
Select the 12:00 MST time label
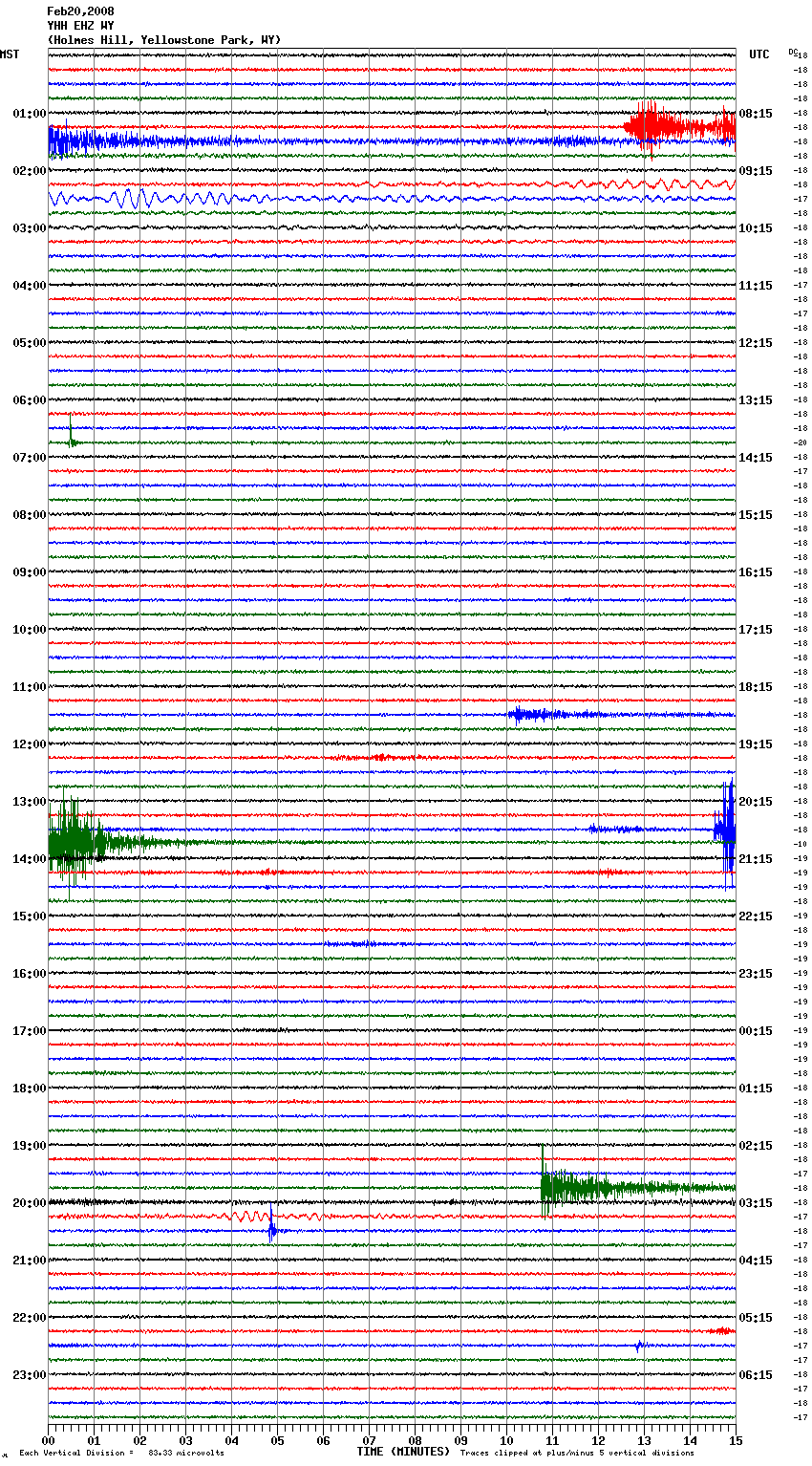click(30, 744)
